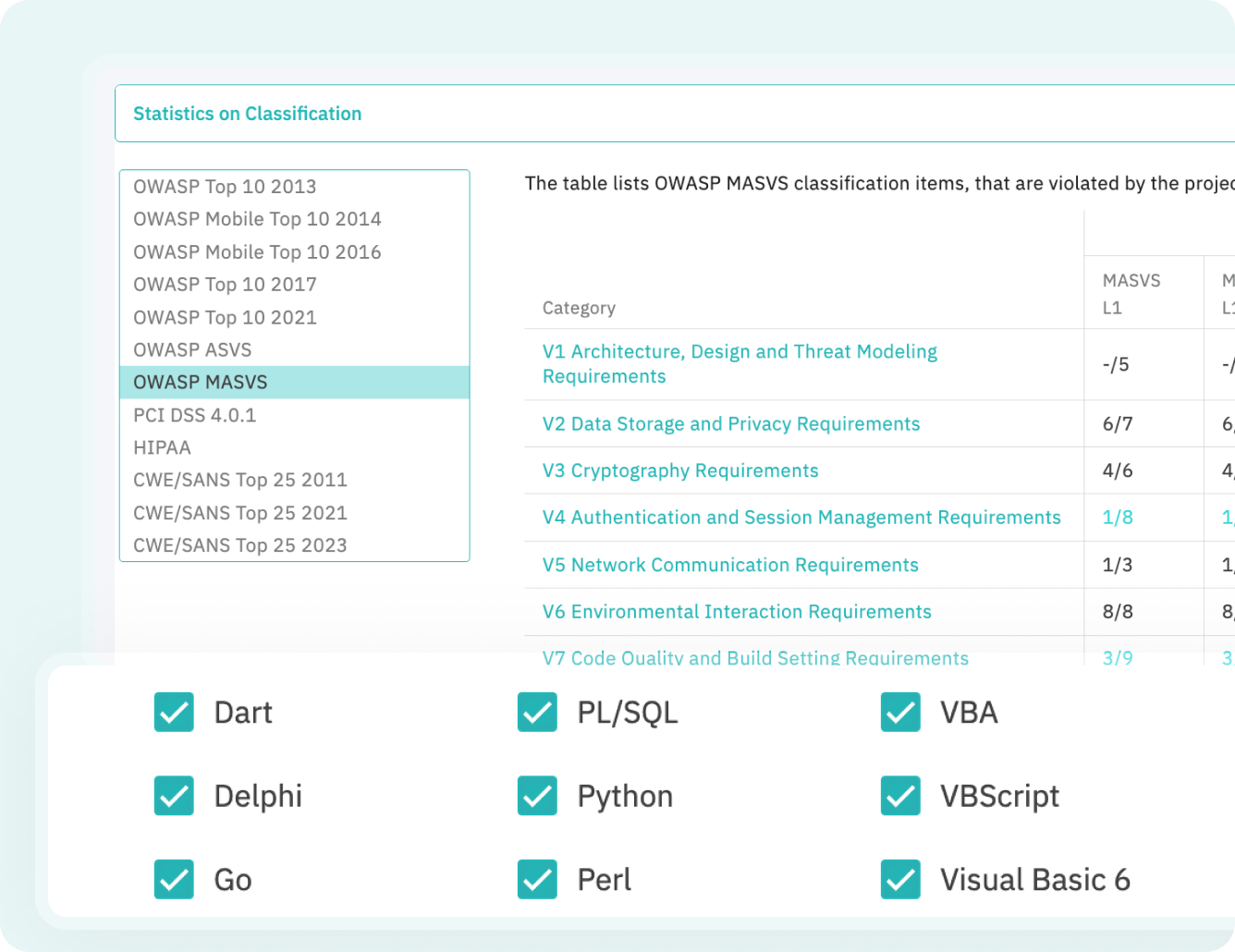Screen dimensions: 1235x952
Task: Click the 6/7 value in V2 row
Action: coord(1118,423)
